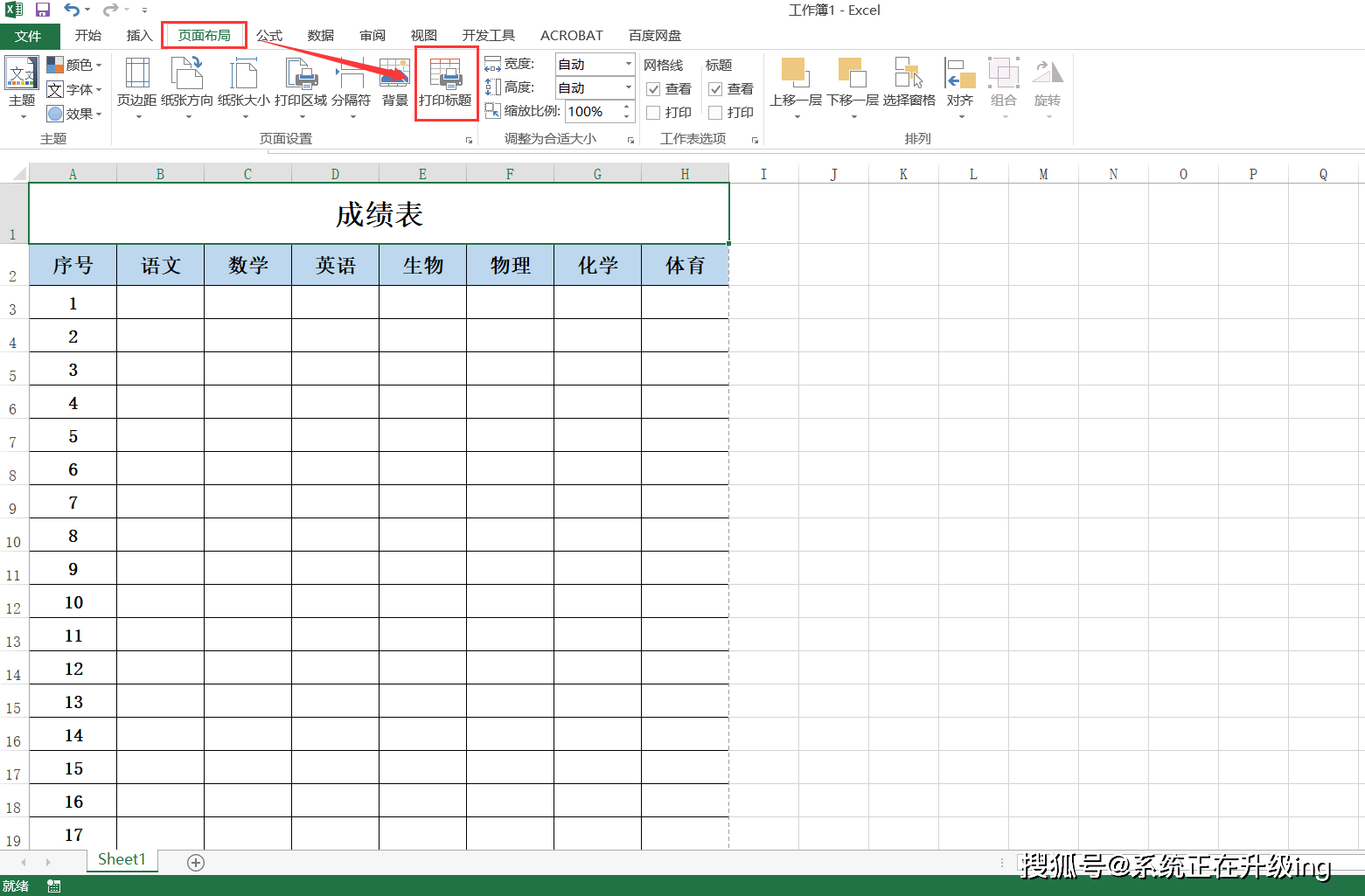Image resolution: width=1365 pixels, height=896 pixels.
Task: Toggle 标题 打印 checkbox
Action: 715,113
